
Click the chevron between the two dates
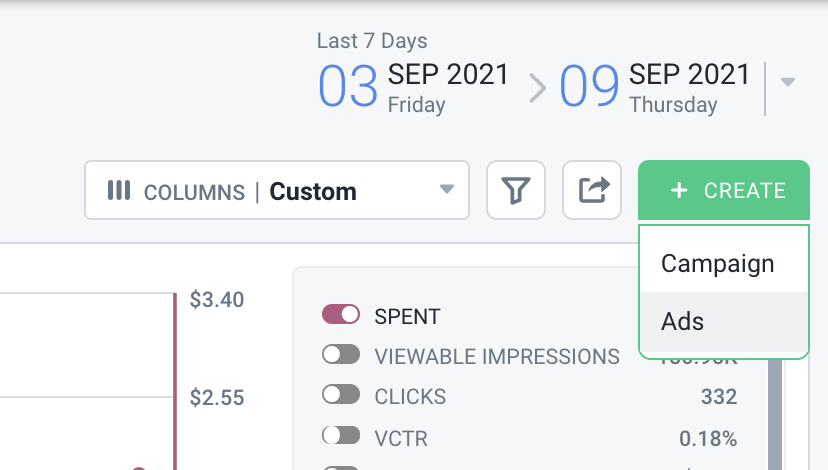pos(538,88)
